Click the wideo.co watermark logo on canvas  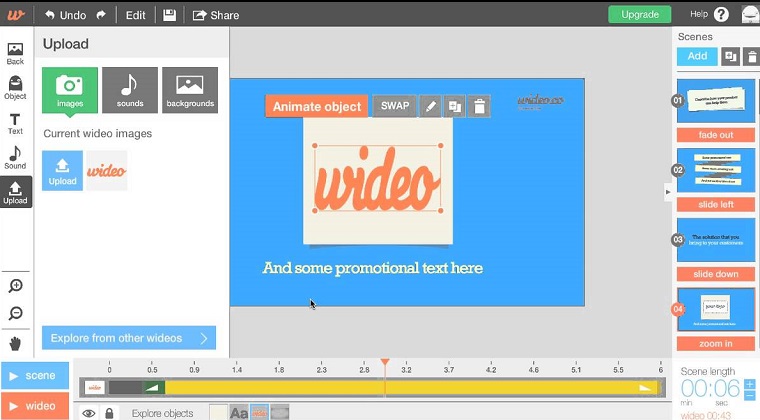pos(540,101)
